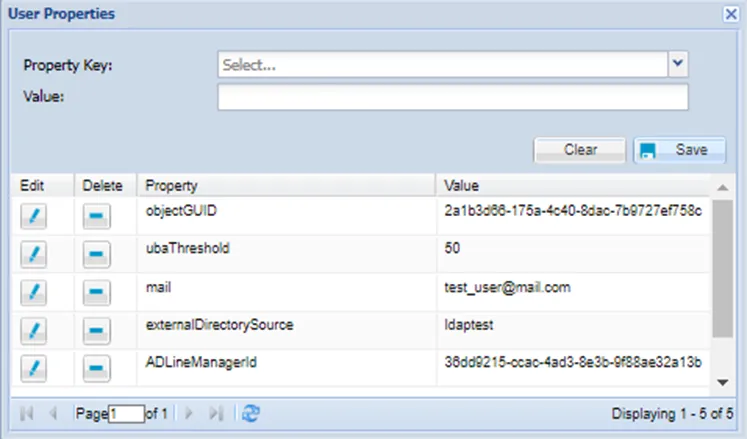Click the Clear button
The width and height of the screenshot is (747, 439).
[580, 150]
